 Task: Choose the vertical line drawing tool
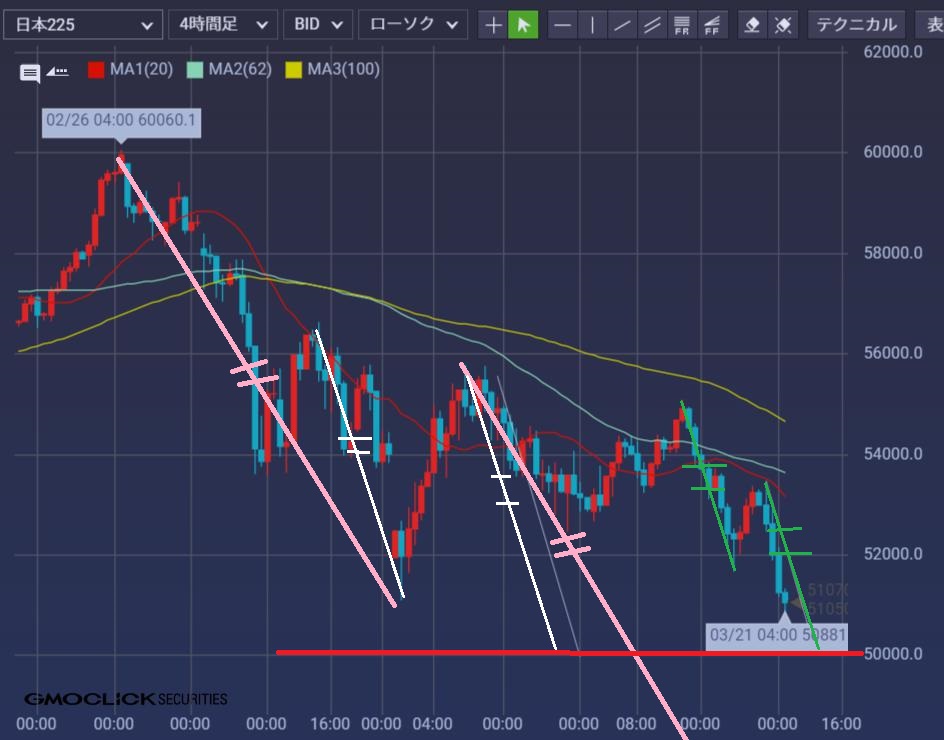coord(593,25)
